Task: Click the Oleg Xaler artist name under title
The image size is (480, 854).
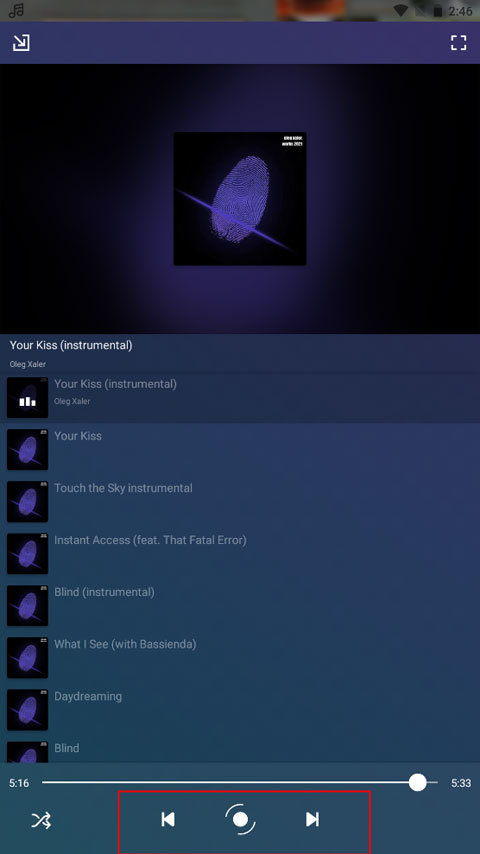Action: (x=28, y=364)
